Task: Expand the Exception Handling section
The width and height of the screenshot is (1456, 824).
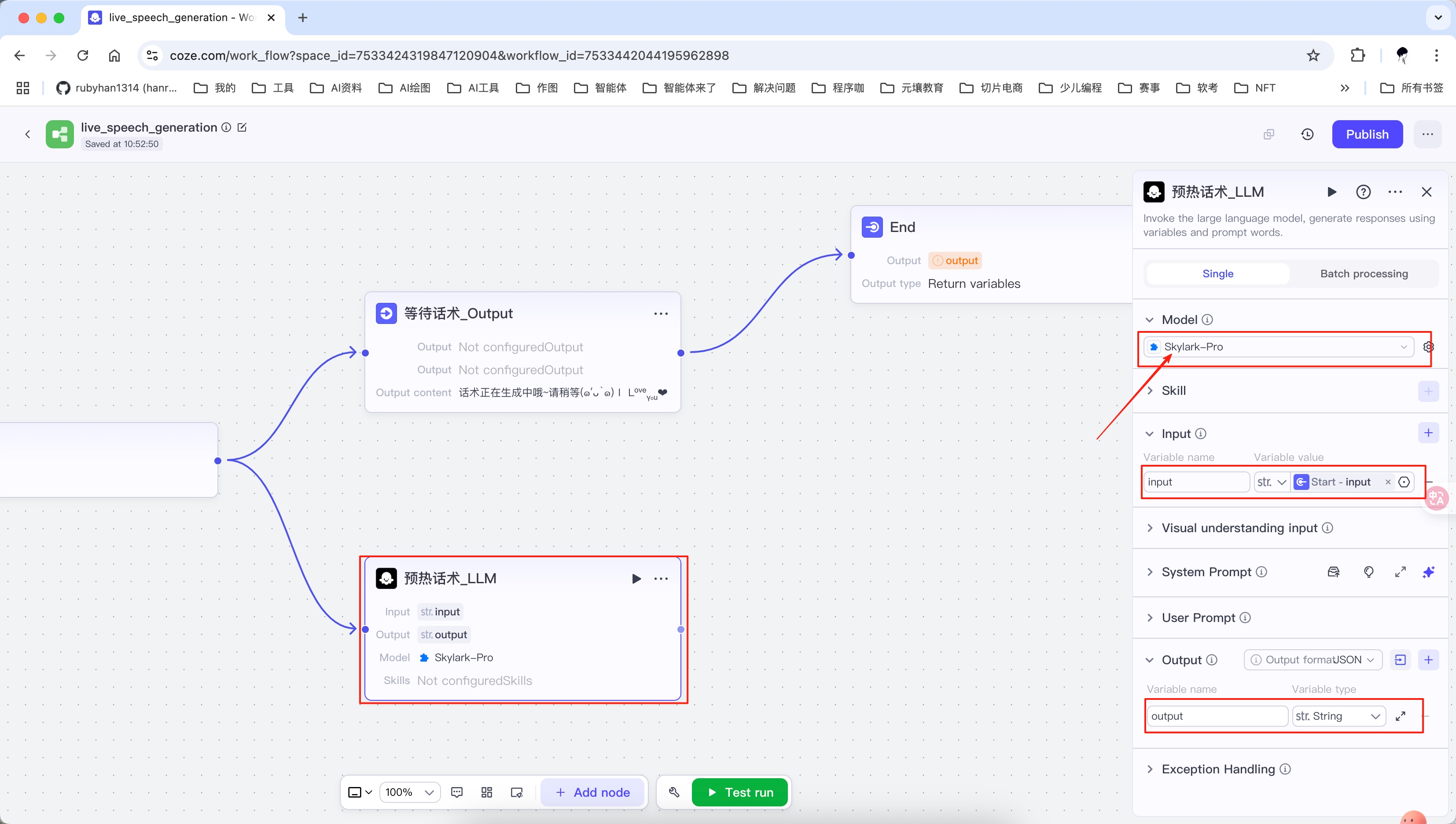Action: tap(1218, 769)
